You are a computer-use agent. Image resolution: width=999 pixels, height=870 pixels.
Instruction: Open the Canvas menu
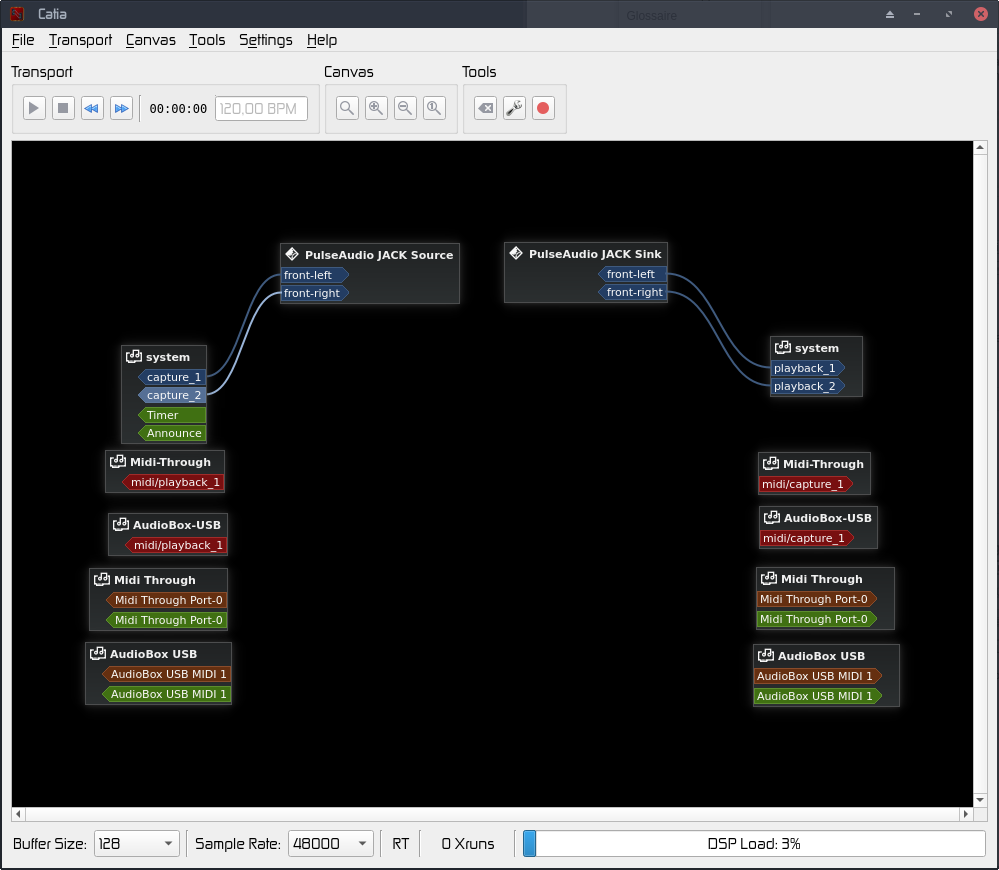click(150, 40)
